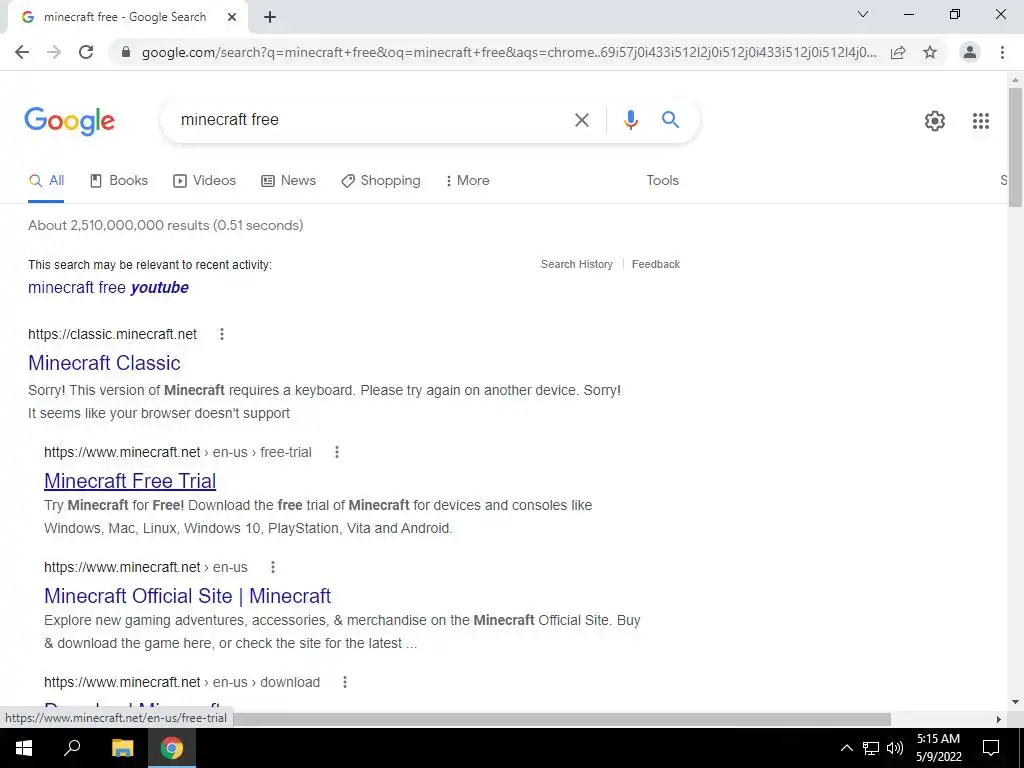Switch to the Shopping tab
Viewport: 1024px width, 768px height.
pyautogui.click(x=381, y=181)
